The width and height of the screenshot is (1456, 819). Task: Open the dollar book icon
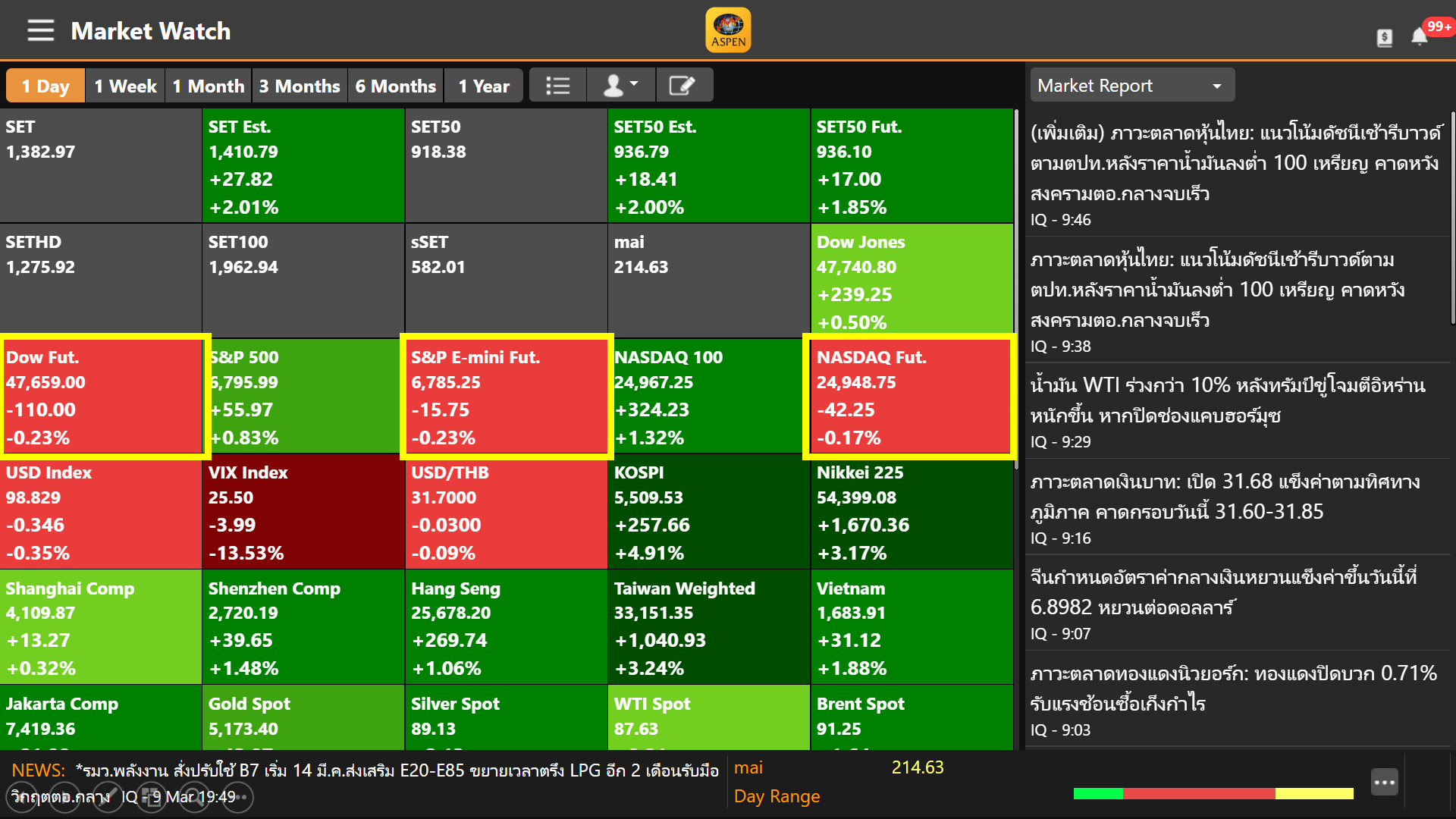pos(1384,37)
